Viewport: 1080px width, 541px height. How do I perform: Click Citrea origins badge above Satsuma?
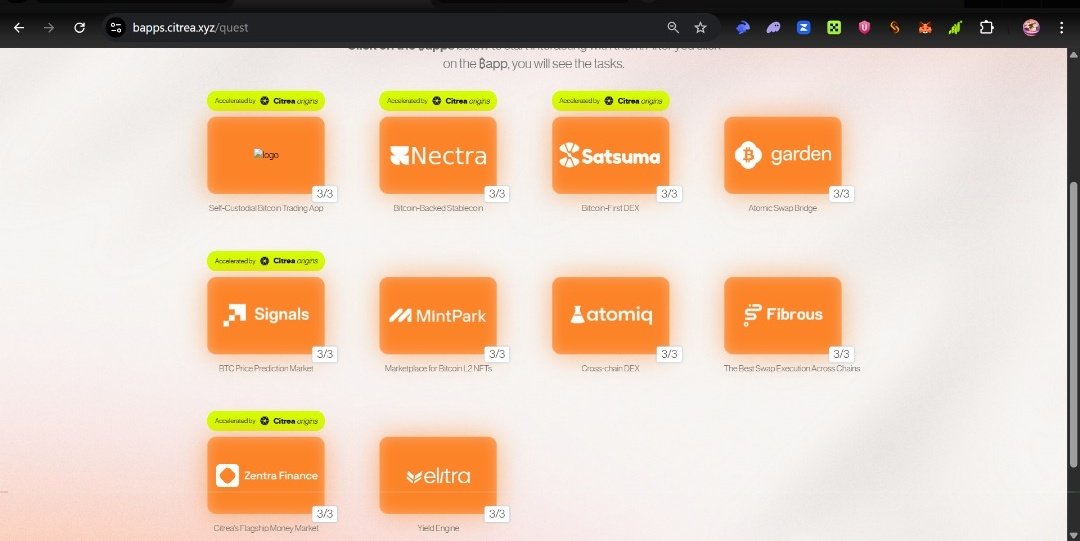[610, 101]
